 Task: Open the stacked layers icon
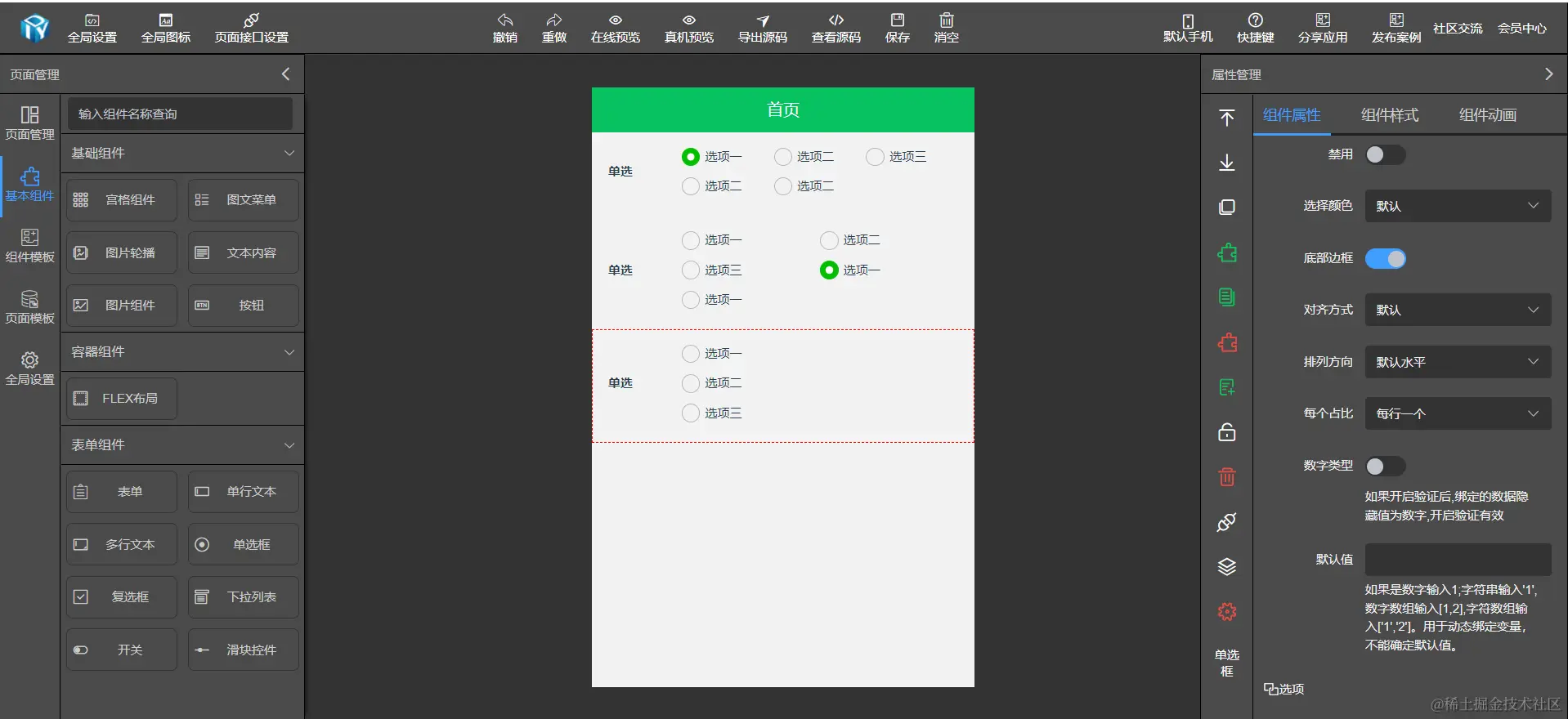click(1227, 567)
